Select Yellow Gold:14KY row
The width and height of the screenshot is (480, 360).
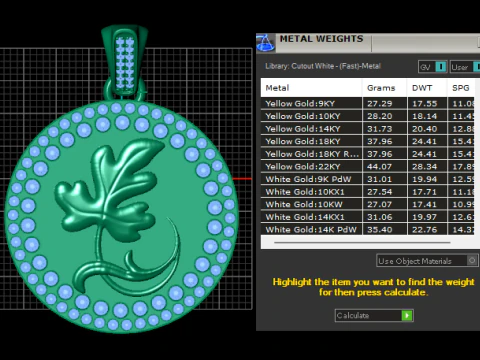click(x=367, y=129)
